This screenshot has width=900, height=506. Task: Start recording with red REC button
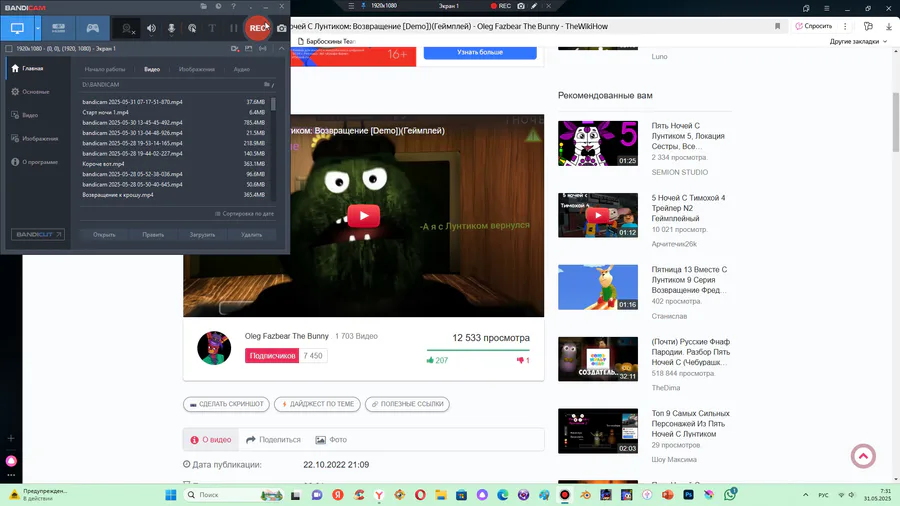(258, 28)
